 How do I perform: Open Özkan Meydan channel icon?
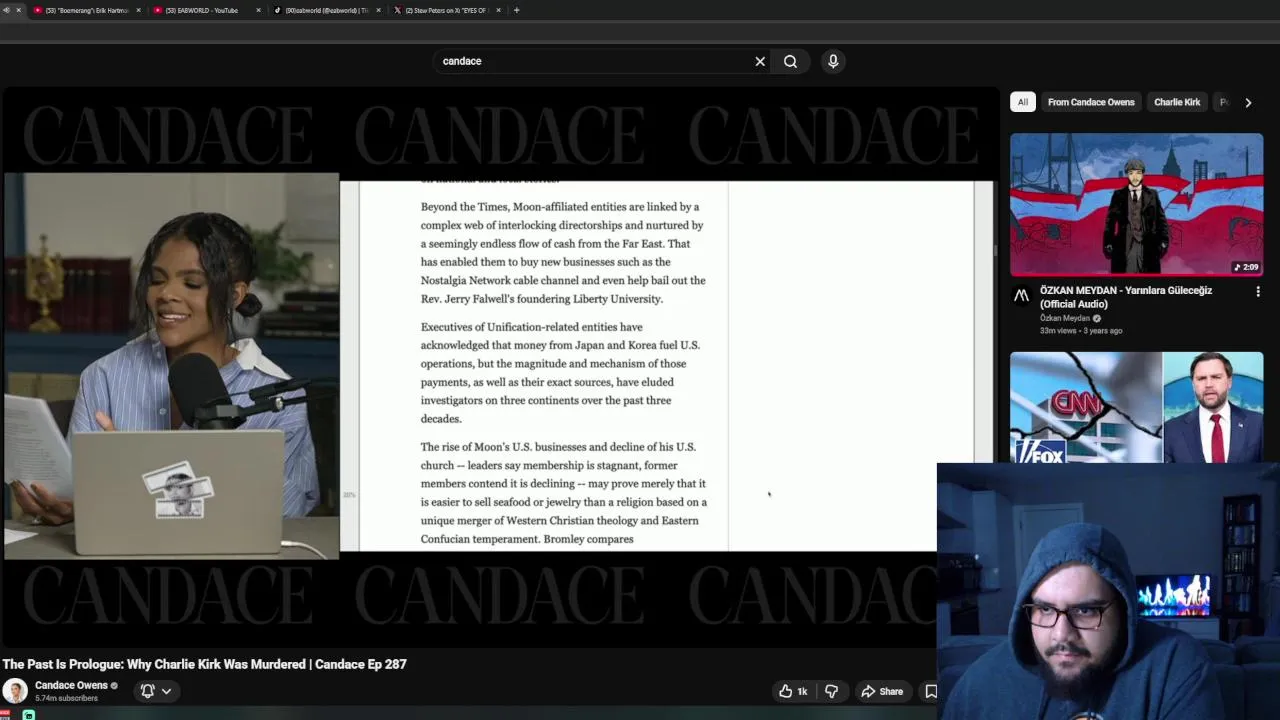(x=1021, y=295)
